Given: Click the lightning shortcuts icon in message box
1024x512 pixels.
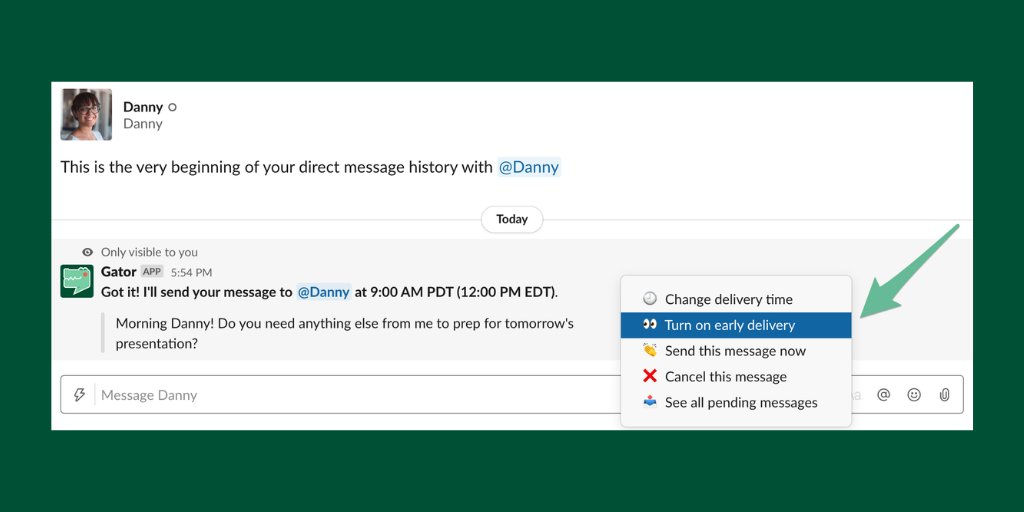Looking at the screenshot, I should (x=79, y=394).
